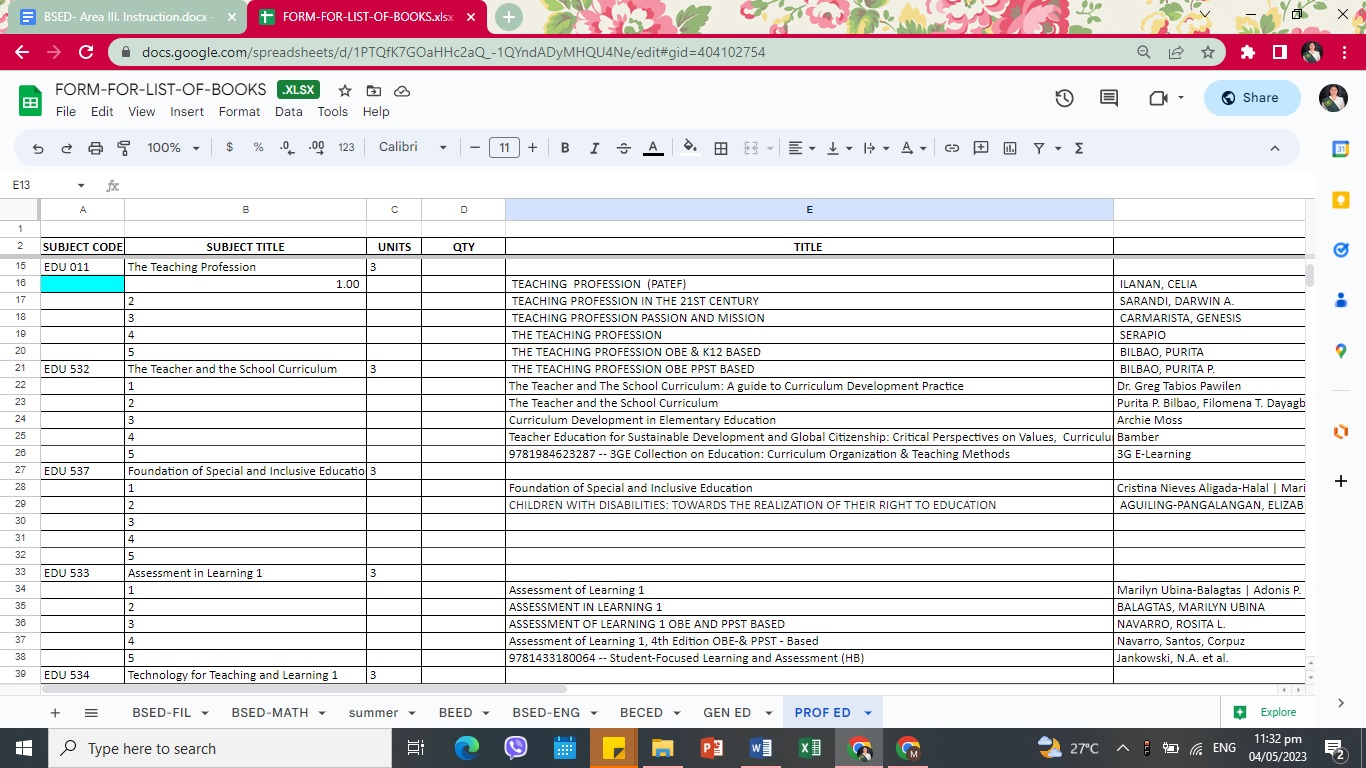Insert a comment using the toolbar icon
This screenshot has height=768, width=1366.
tap(981, 147)
